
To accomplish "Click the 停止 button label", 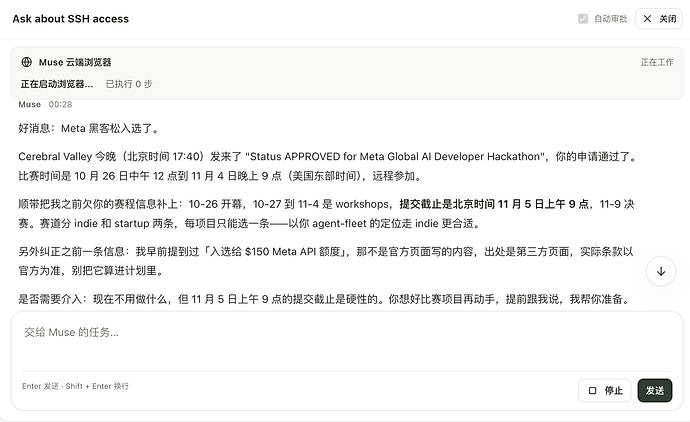I will [x=613, y=390].
